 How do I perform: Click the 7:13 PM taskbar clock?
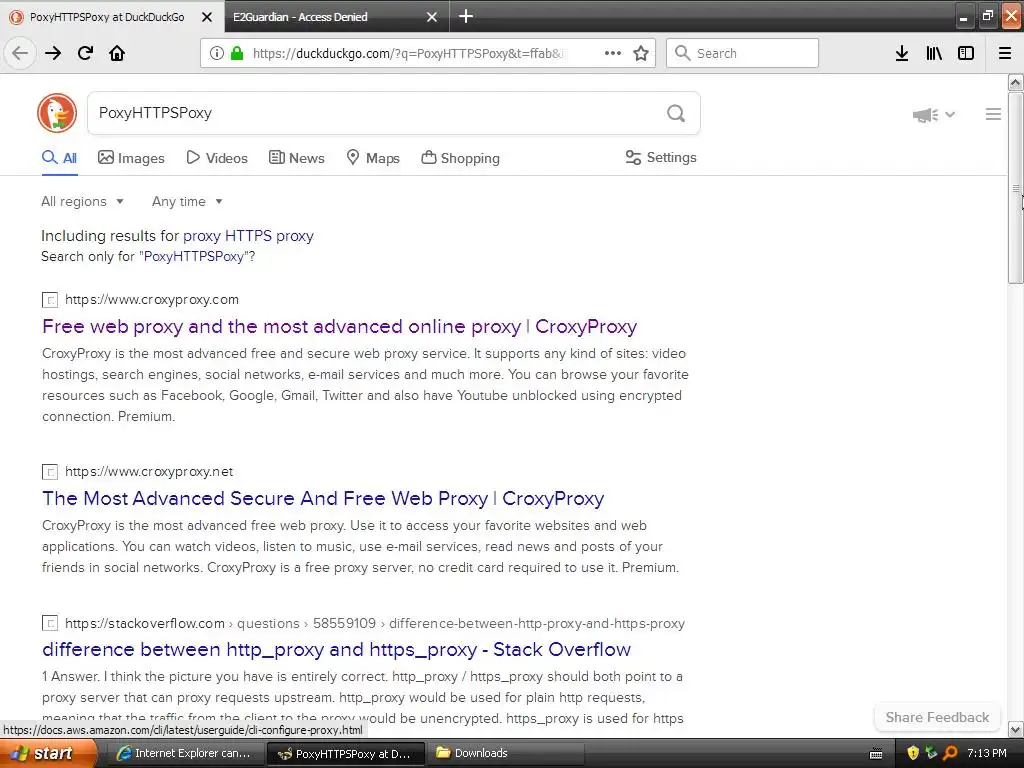click(x=987, y=753)
